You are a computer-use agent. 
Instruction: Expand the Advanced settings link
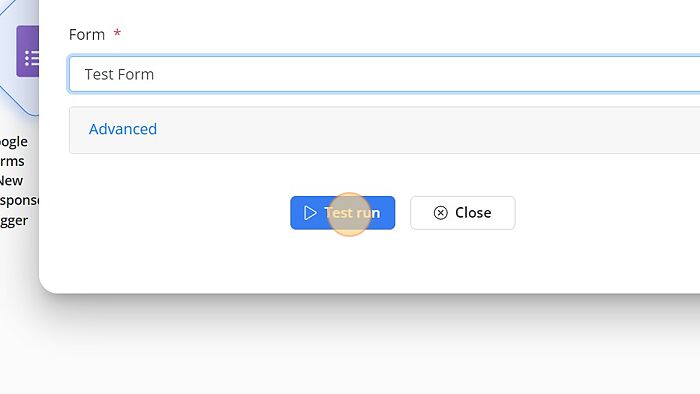(x=123, y=129)
